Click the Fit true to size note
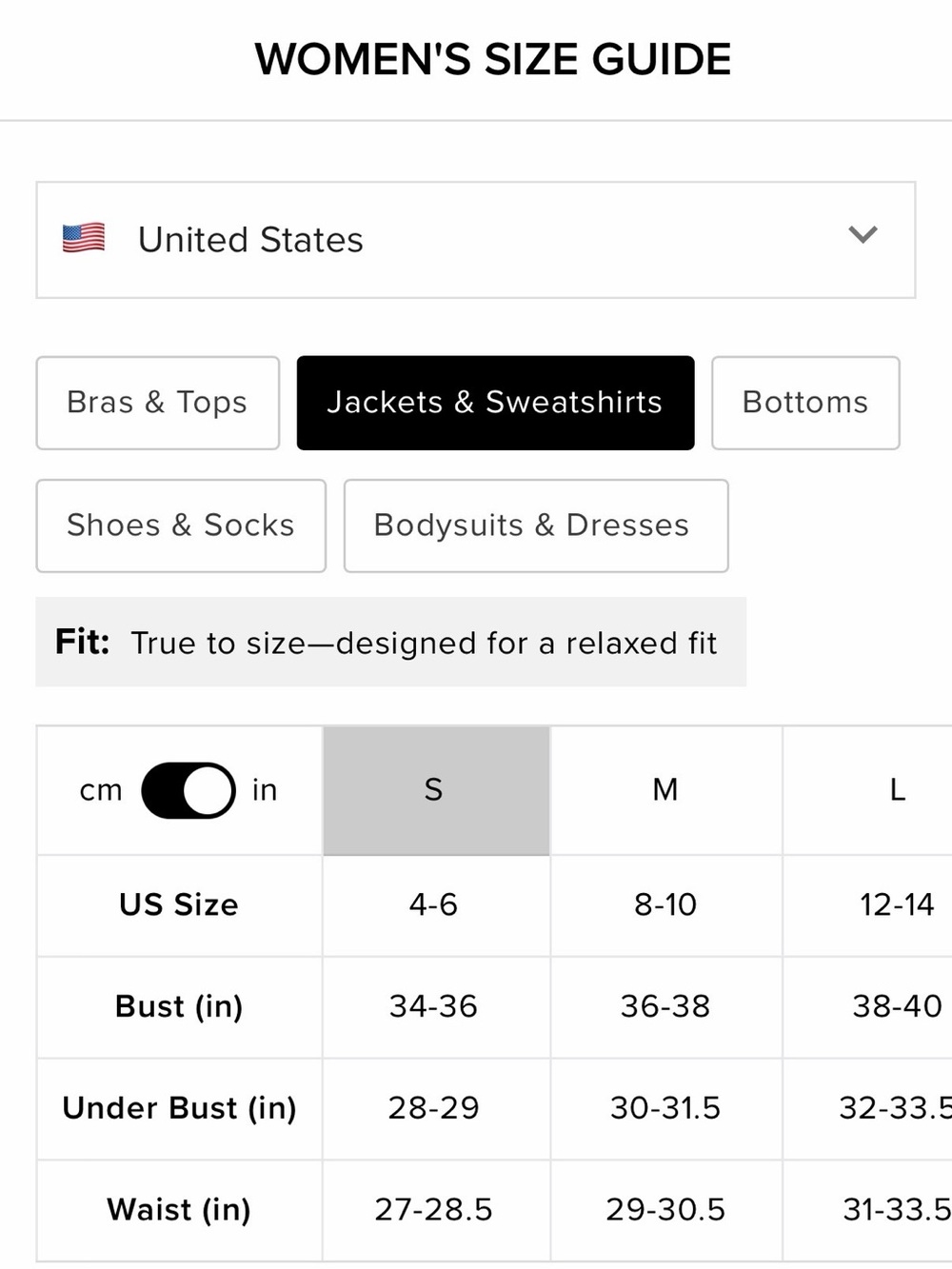 390,643
